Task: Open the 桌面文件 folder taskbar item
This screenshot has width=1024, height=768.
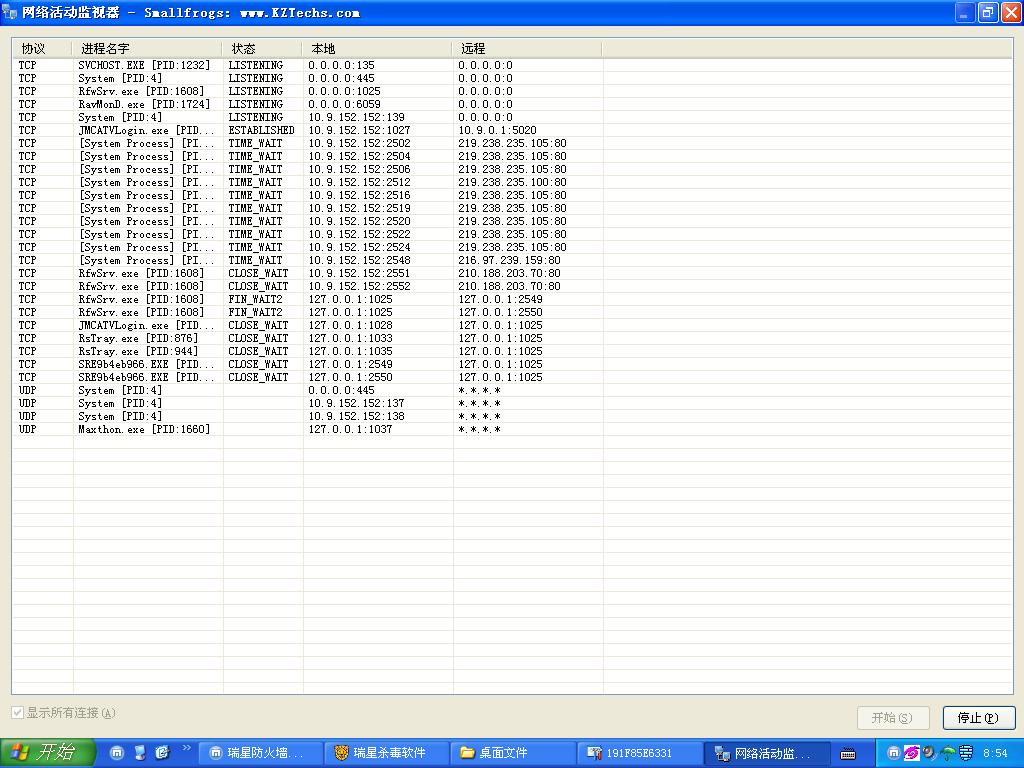Action: 512,753
